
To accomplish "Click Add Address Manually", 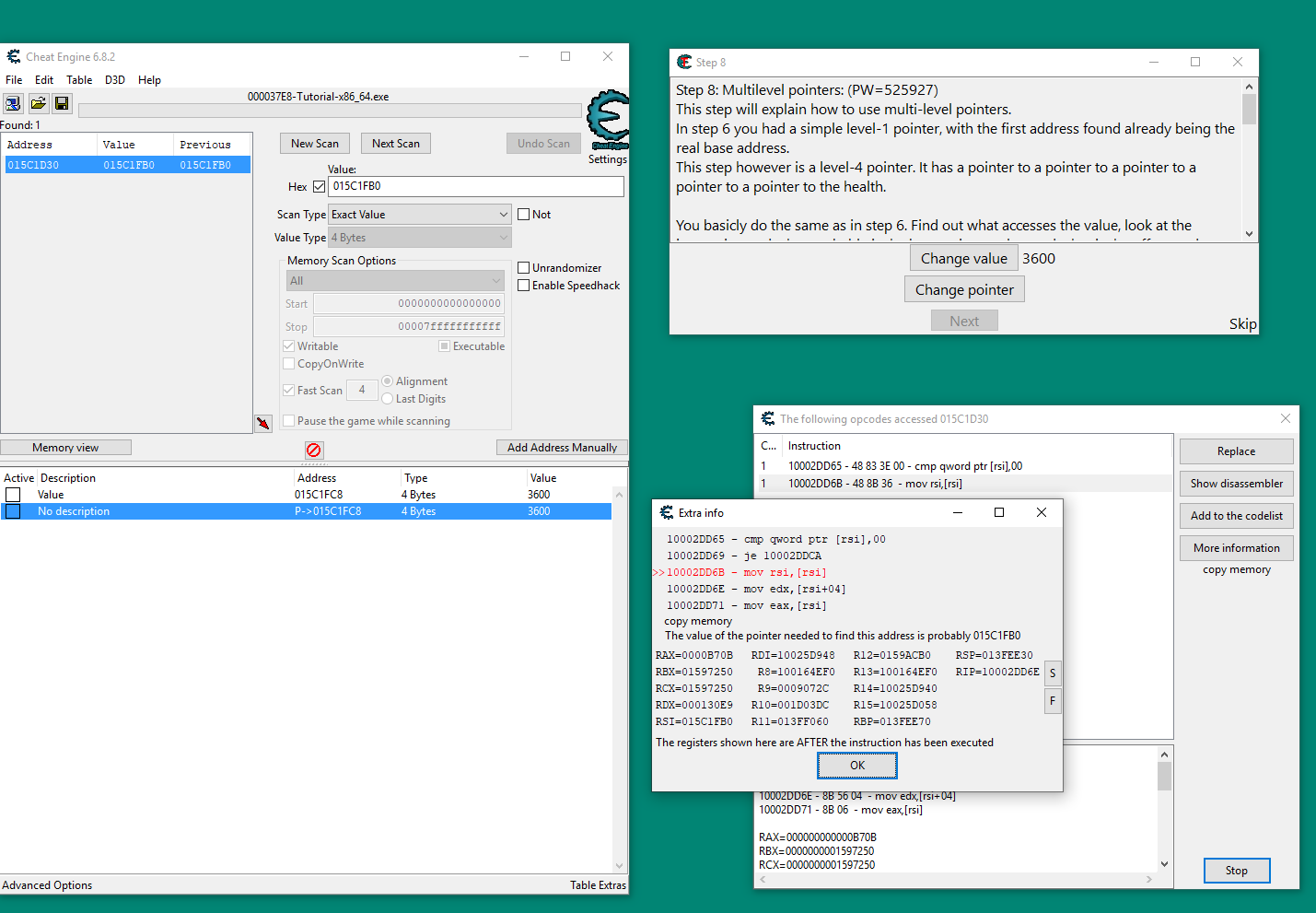I will pos(562,447).
